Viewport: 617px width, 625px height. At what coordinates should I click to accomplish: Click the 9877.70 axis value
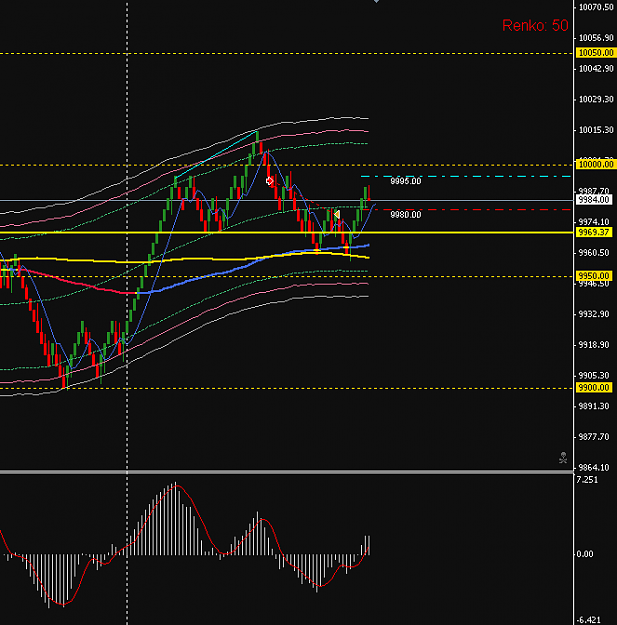click(x=594, y=437)
